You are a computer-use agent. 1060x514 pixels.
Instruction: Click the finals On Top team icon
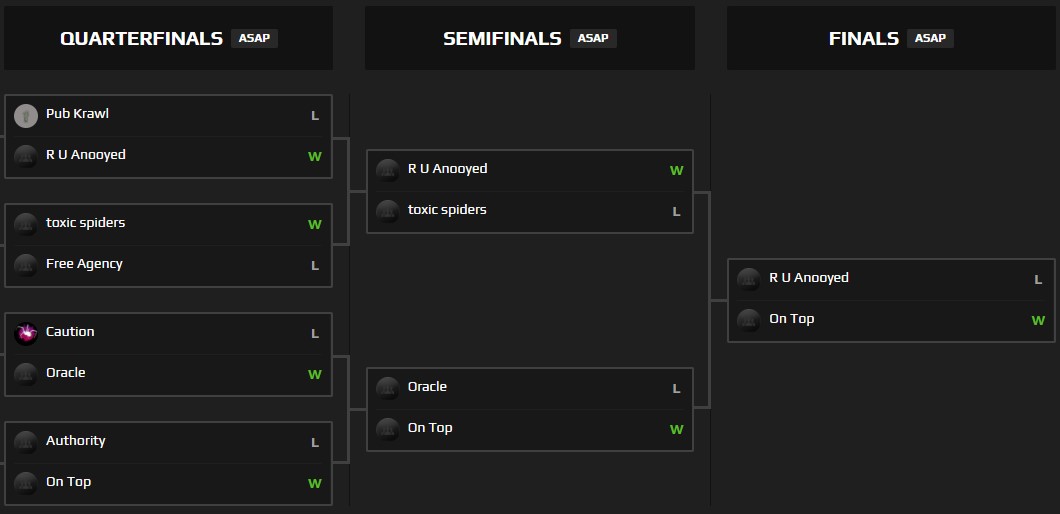749,320
